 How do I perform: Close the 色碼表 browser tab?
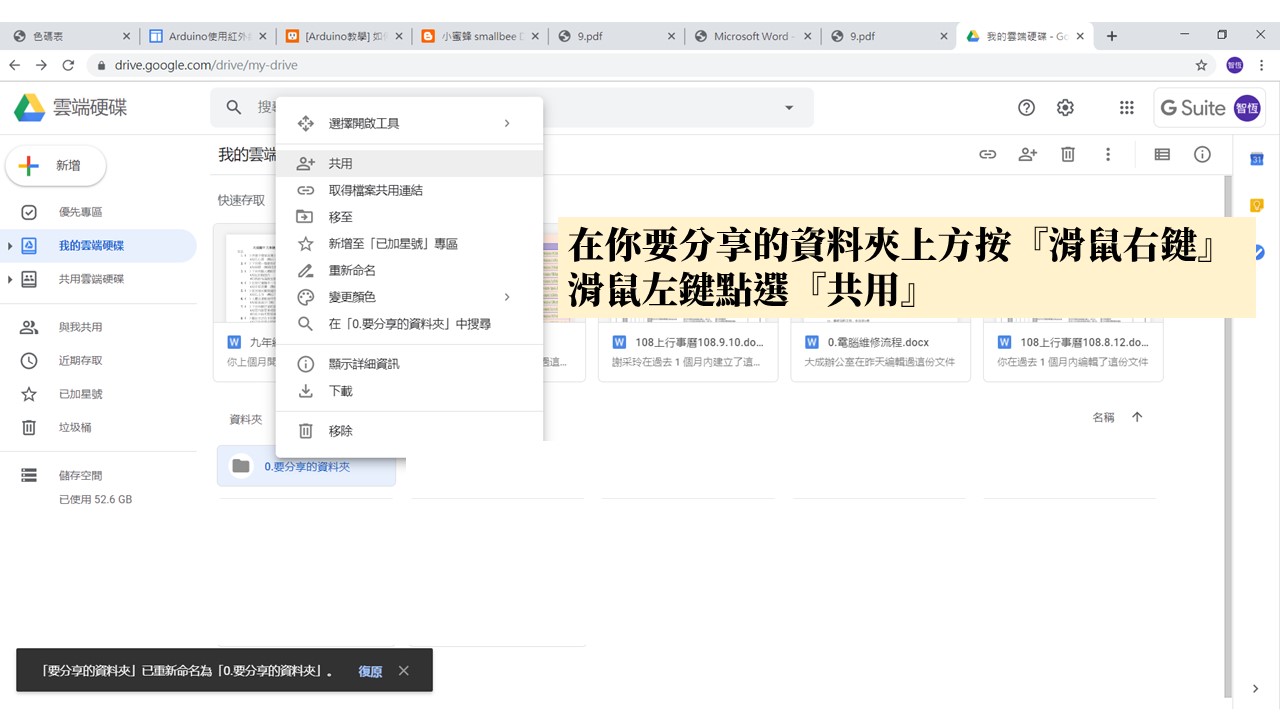(x=125, y=36)
